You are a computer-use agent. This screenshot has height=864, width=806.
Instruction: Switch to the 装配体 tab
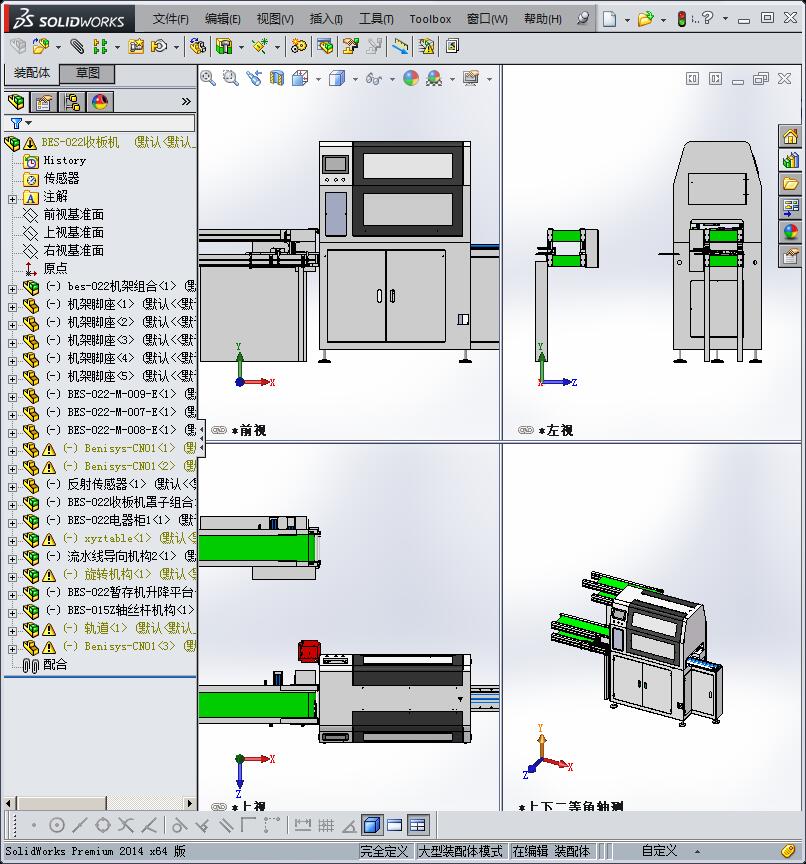(x=31, y=73)
